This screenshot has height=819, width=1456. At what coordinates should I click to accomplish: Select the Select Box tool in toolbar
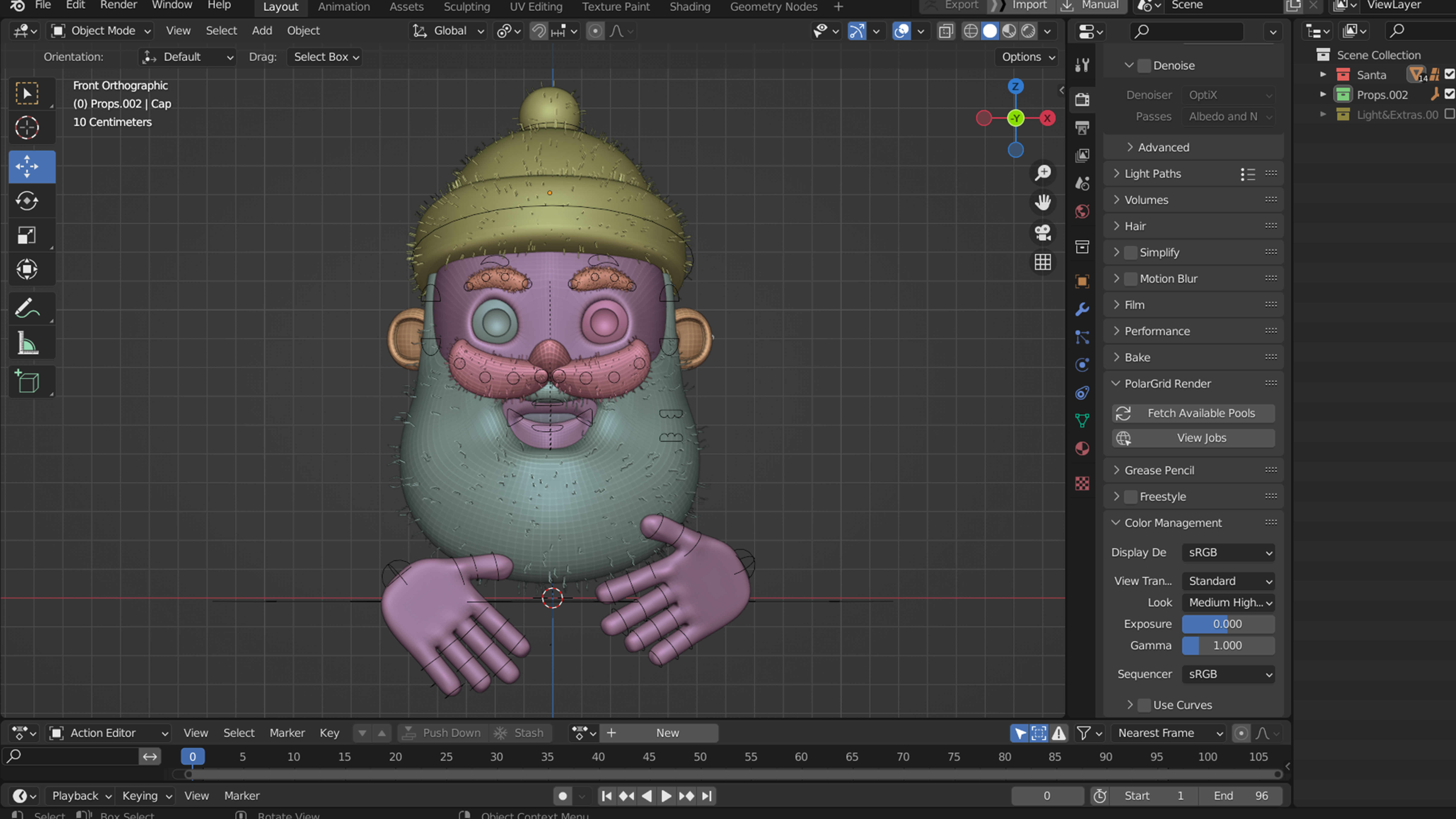point(27,94)
